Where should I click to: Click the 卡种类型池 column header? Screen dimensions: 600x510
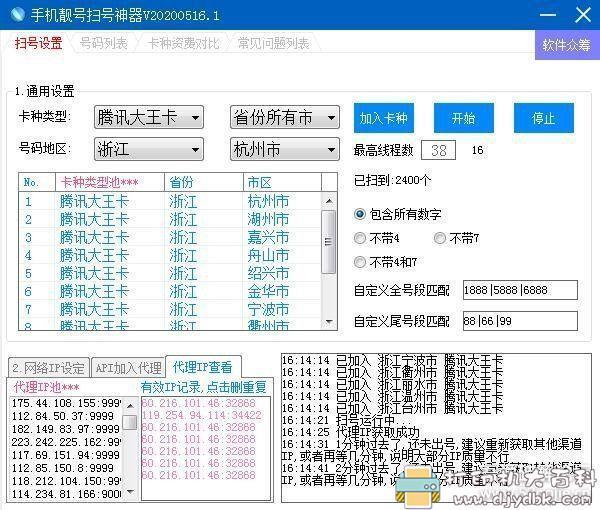[x=110, y=182]
